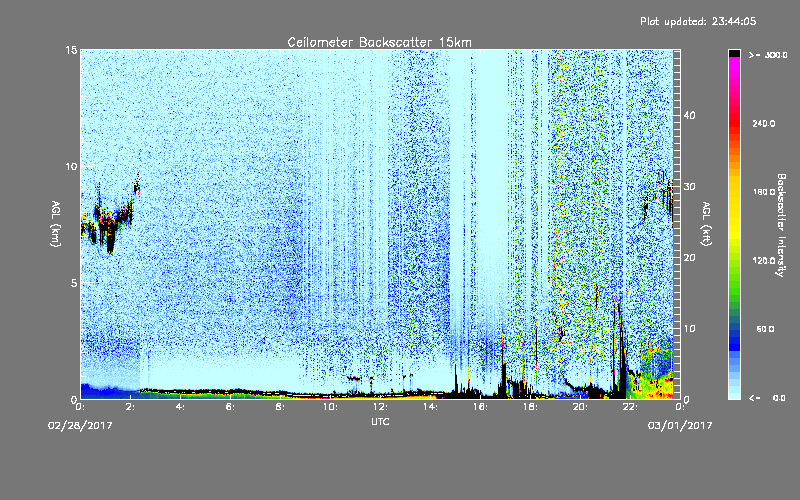This screenshot has height=500, width=800.
Task: Click the '180.0' colorbar value
Action: (764, 192)
